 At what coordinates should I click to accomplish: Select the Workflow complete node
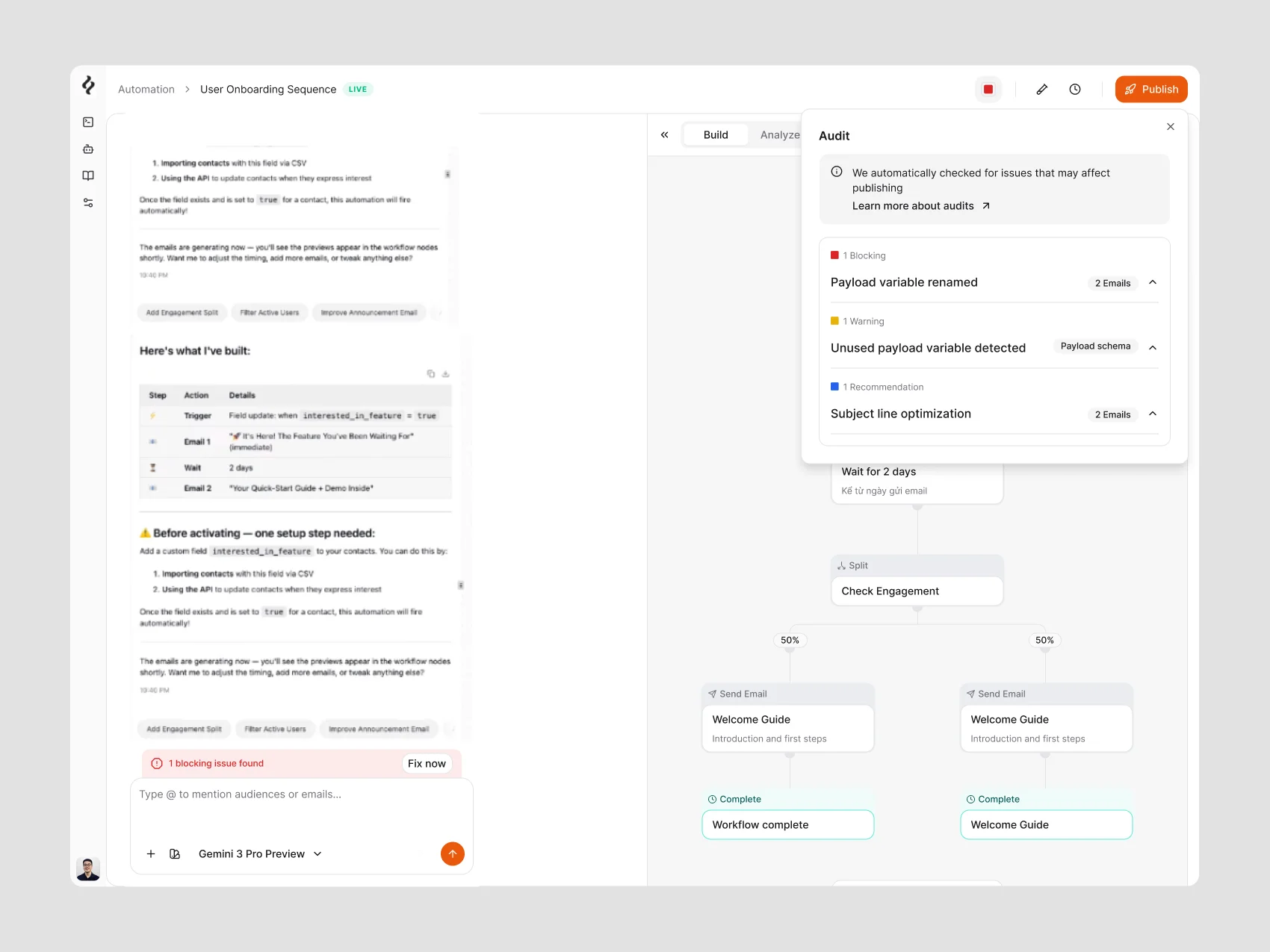pyautogui.click(x=788, y=824)
